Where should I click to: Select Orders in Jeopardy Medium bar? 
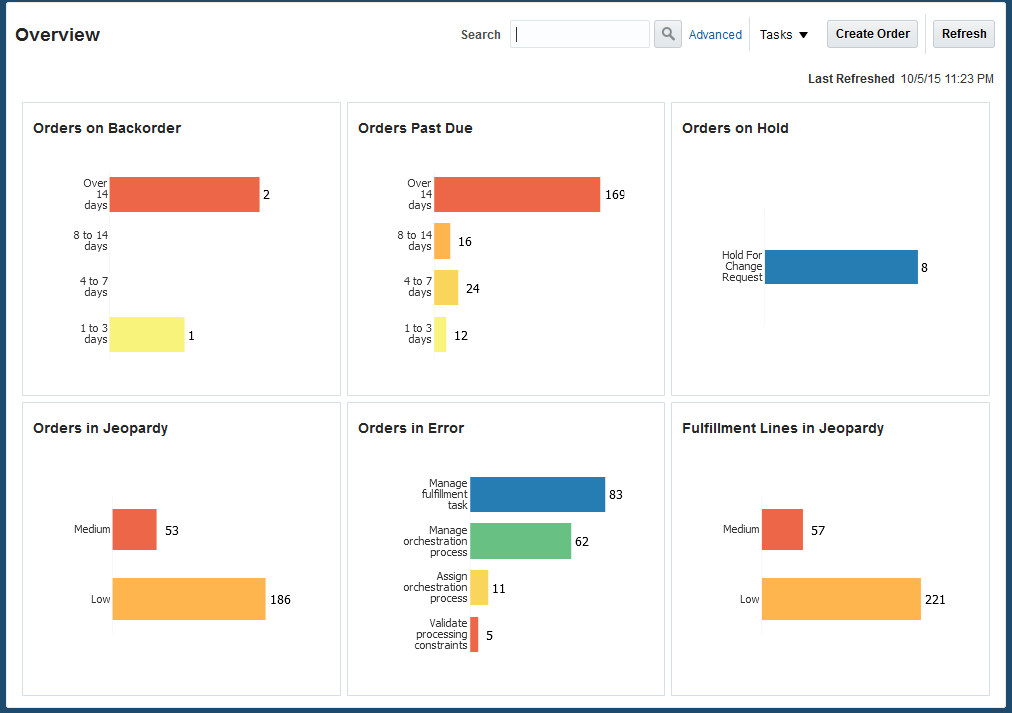pos(134,530)
